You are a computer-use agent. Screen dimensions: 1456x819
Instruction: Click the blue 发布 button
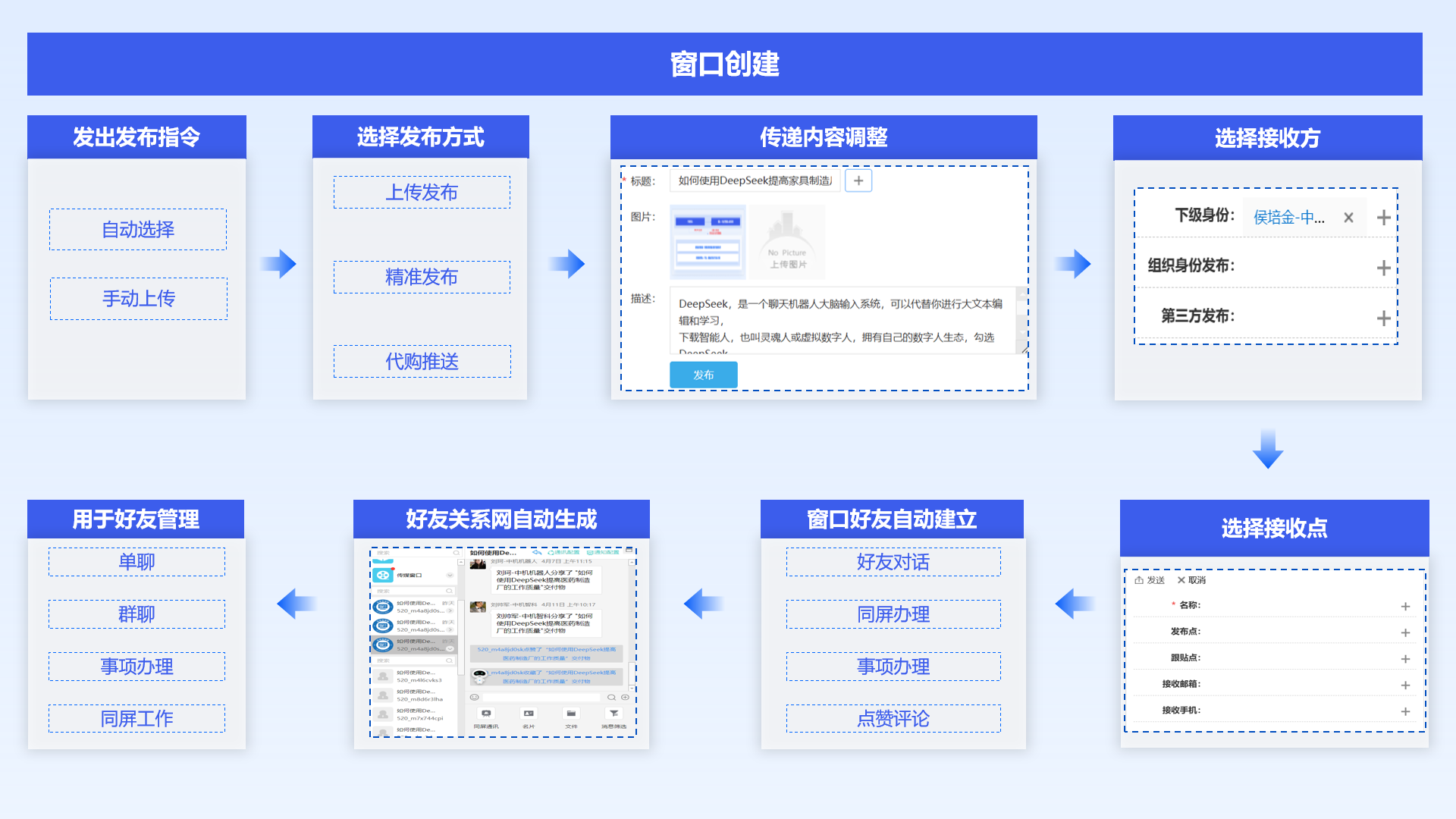point(703,375)
